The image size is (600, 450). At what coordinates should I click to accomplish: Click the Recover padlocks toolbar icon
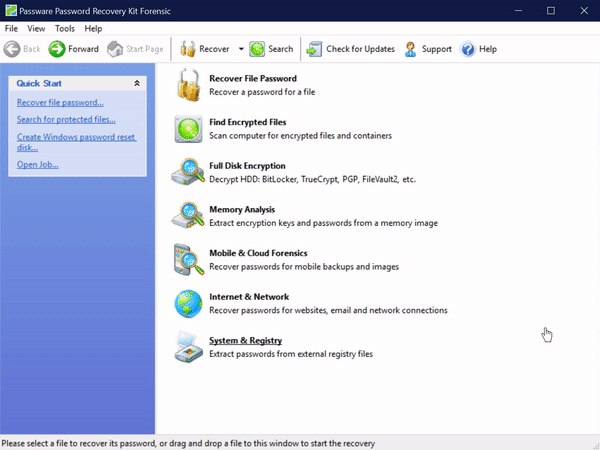click(188, 49)
